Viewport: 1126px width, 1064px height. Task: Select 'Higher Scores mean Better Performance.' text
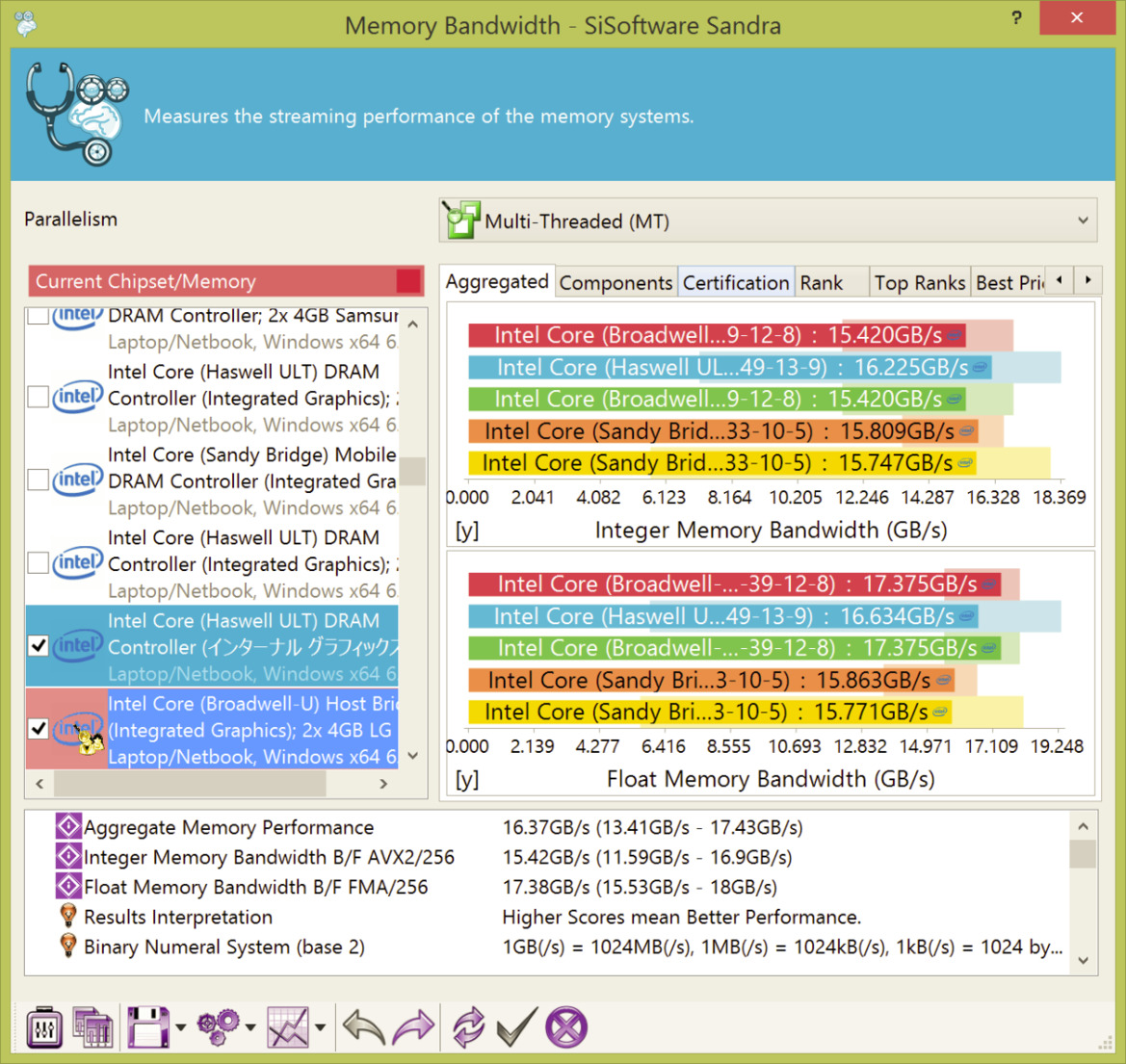(x=682, y=917)
